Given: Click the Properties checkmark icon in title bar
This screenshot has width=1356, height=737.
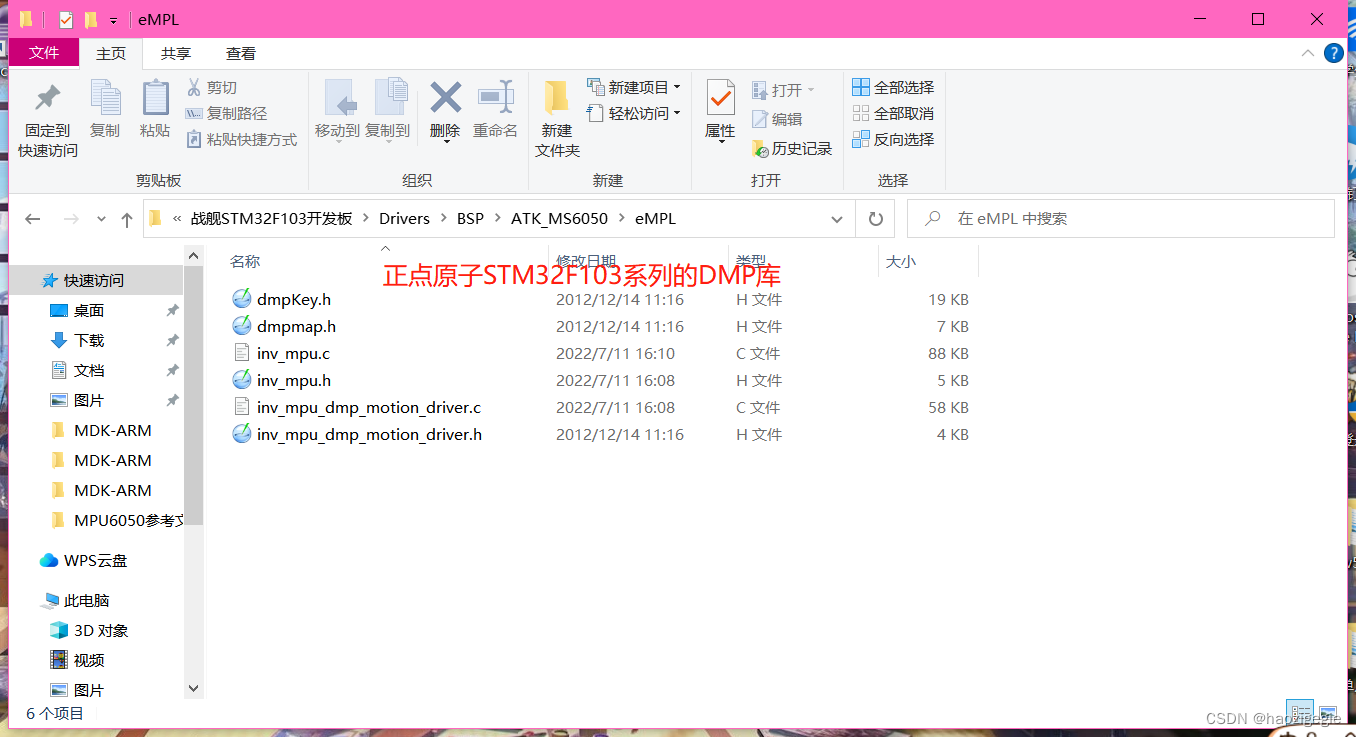Looking at the screenshot, I should [x=66, y=19].
